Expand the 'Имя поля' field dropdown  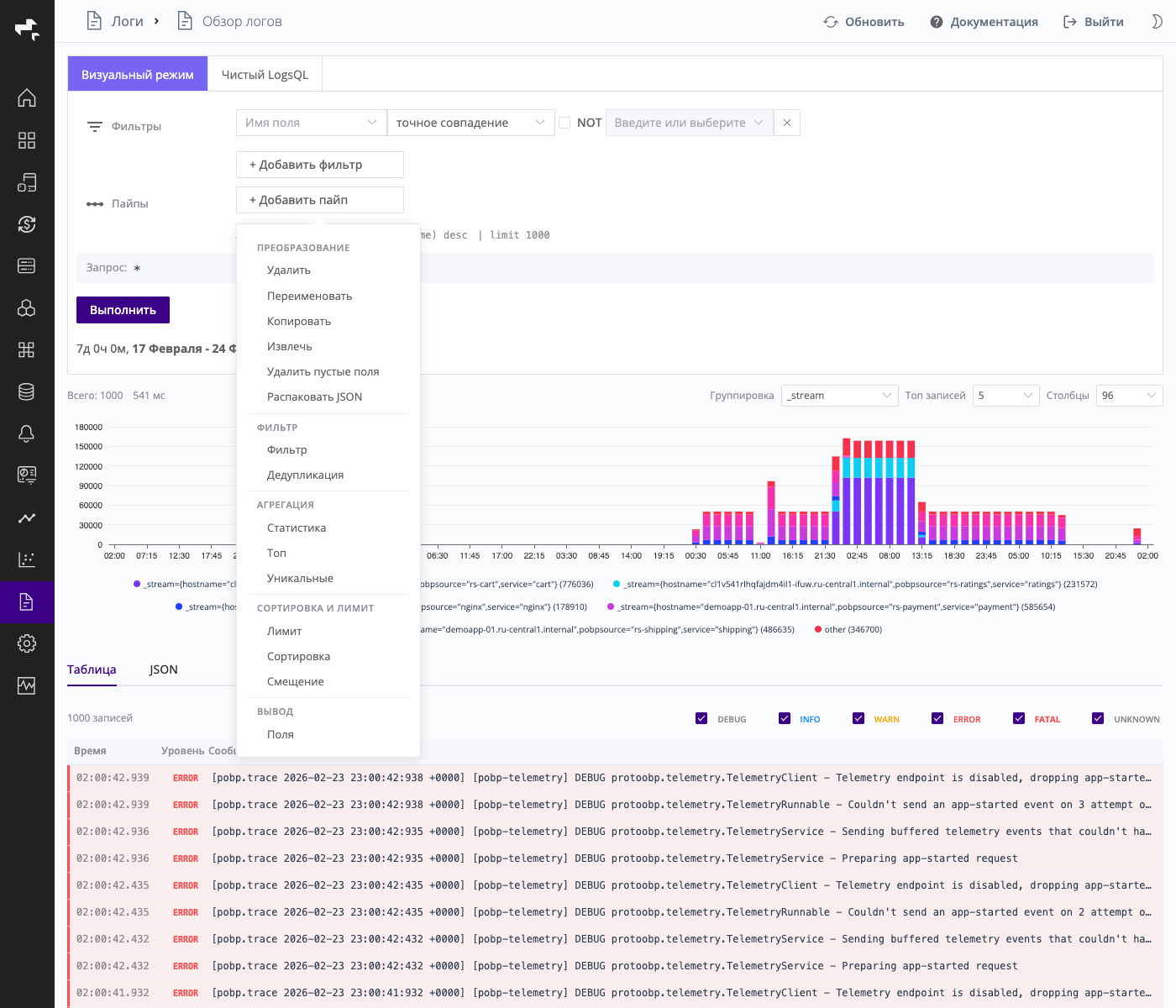pos(311,123)
